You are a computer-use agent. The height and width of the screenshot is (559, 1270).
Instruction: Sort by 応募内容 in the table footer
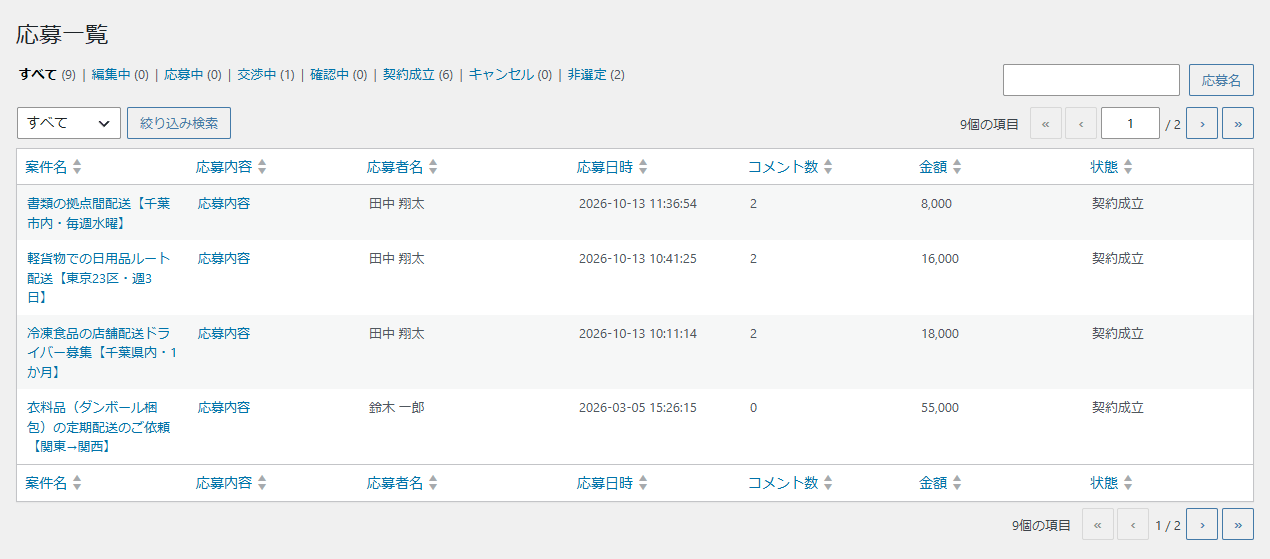coord(232,483)
